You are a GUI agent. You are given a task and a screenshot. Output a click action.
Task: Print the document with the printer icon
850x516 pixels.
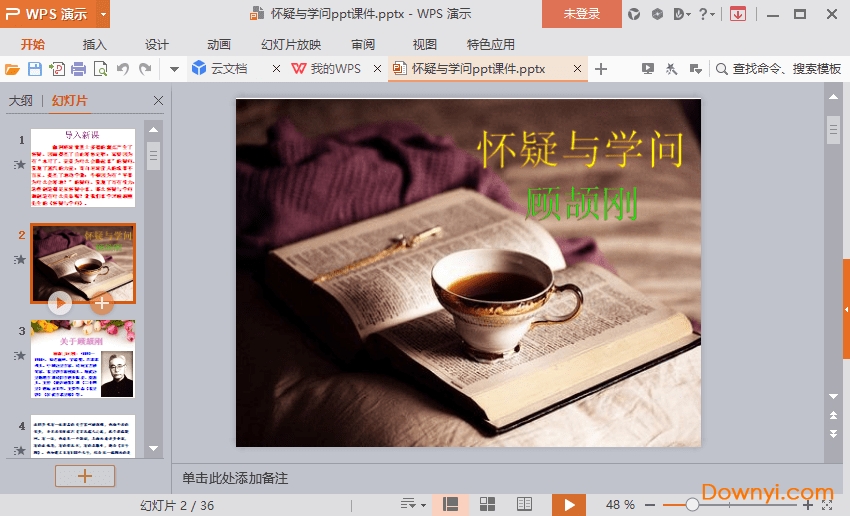pos(79,69)
